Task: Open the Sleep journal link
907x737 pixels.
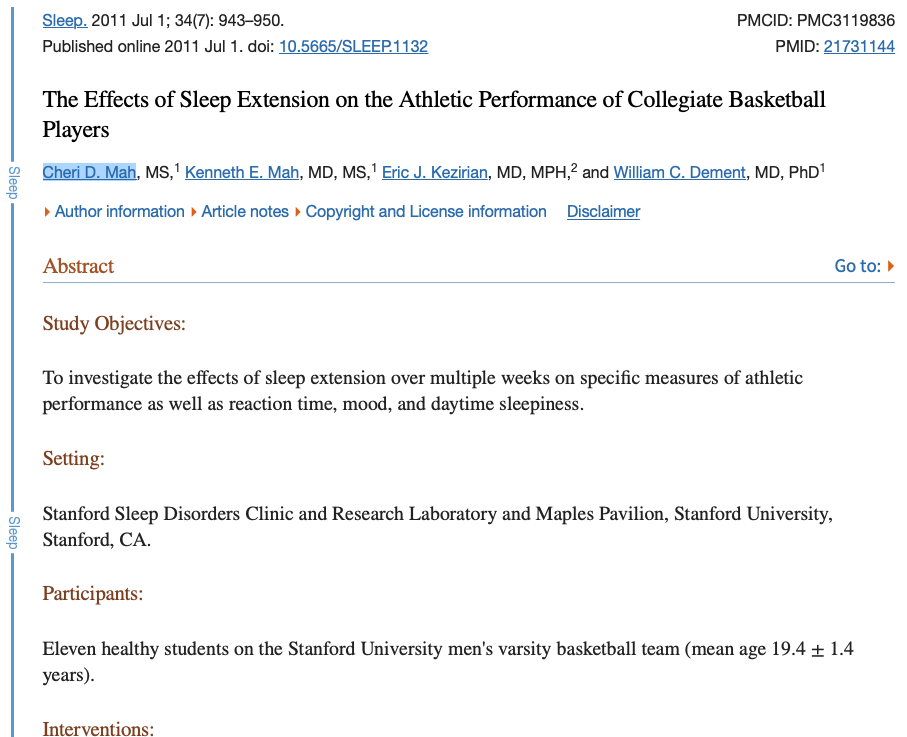Action: pos(65,21)
